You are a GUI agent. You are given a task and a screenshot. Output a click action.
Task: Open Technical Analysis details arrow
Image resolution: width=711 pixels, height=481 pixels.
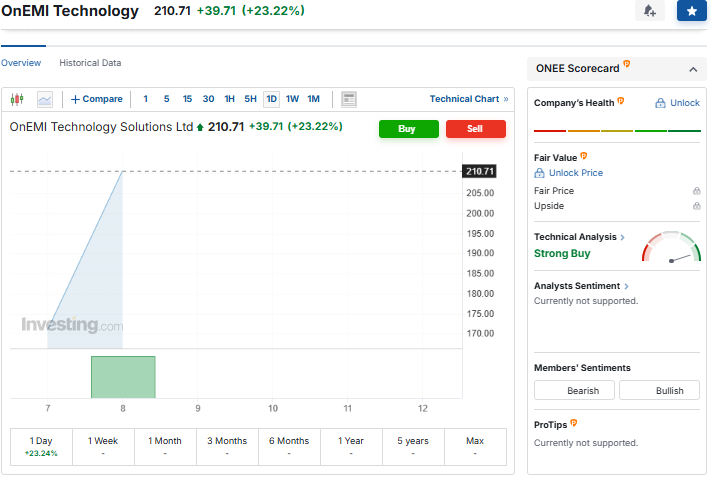(623, 237)
